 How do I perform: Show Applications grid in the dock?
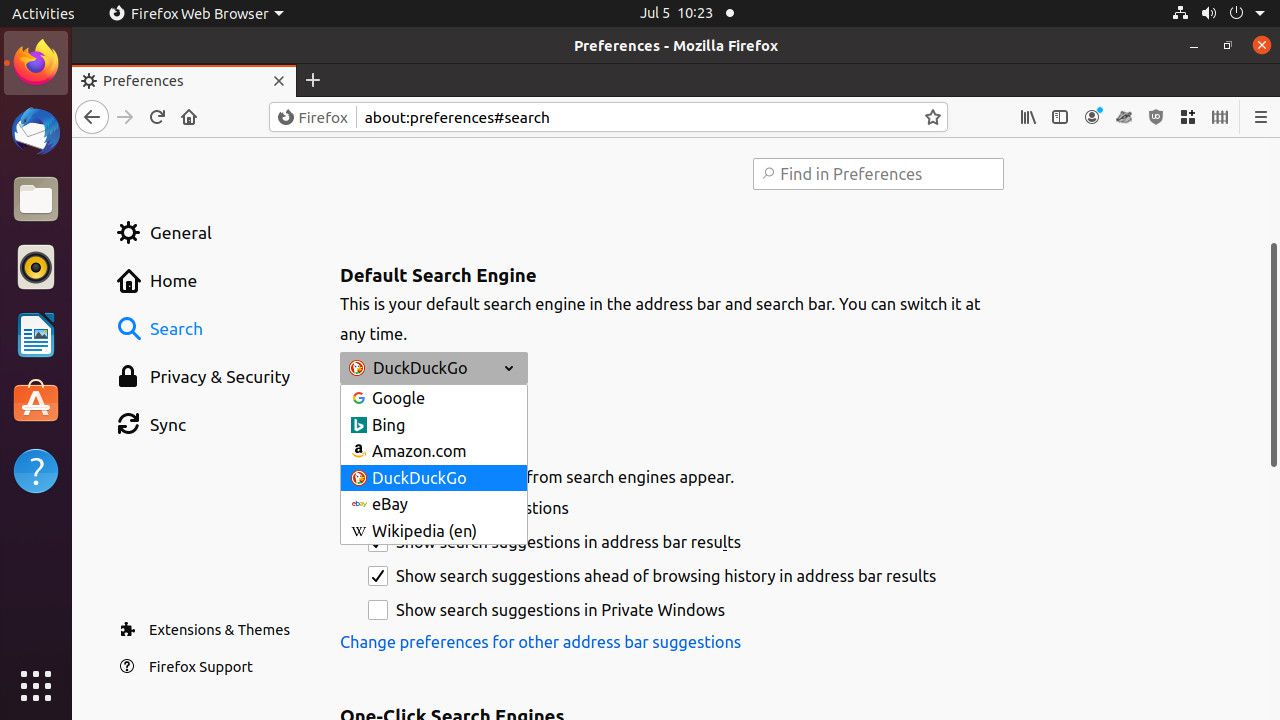click(36, 685)
